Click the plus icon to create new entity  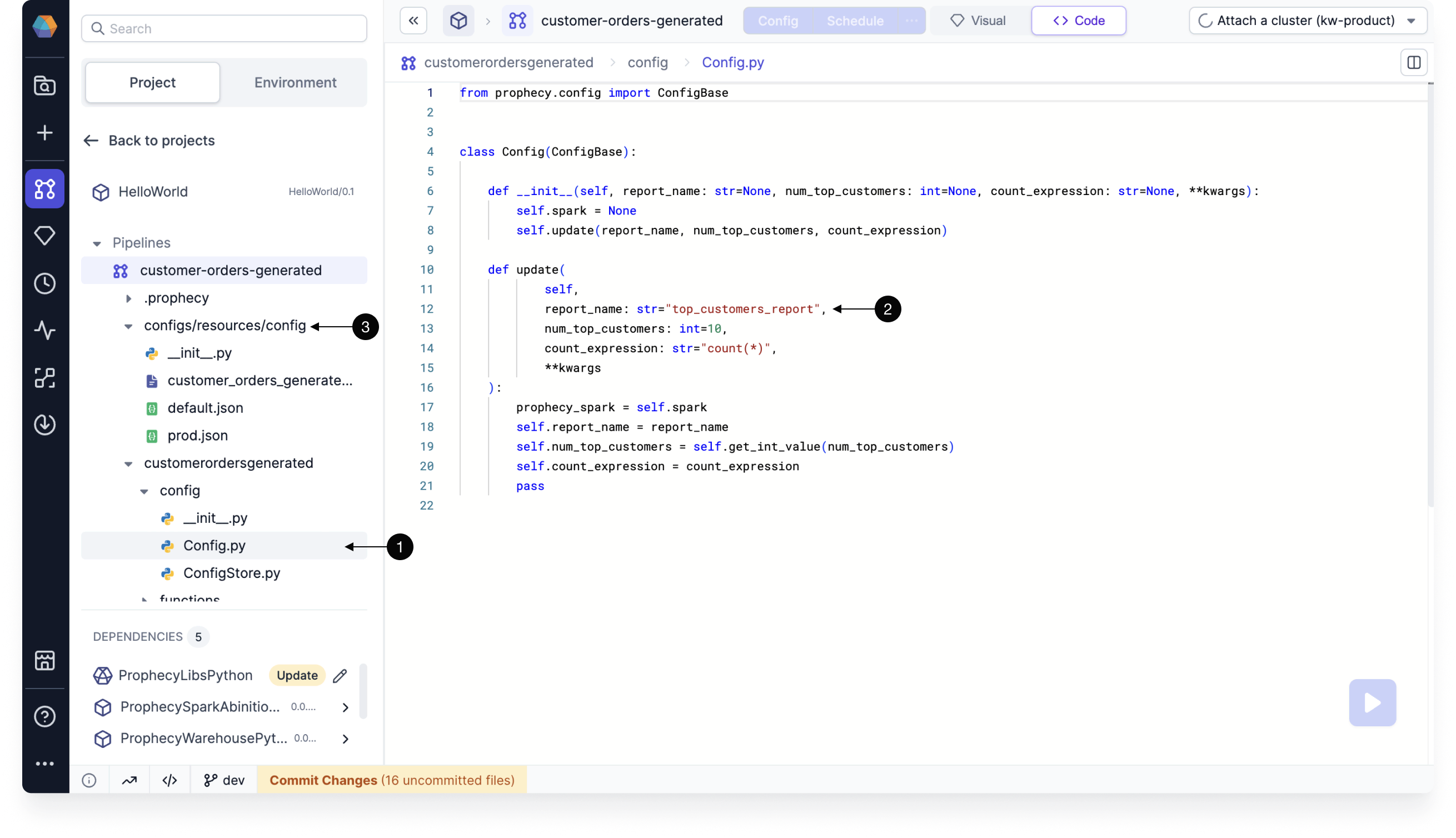[x=45, y=132]
